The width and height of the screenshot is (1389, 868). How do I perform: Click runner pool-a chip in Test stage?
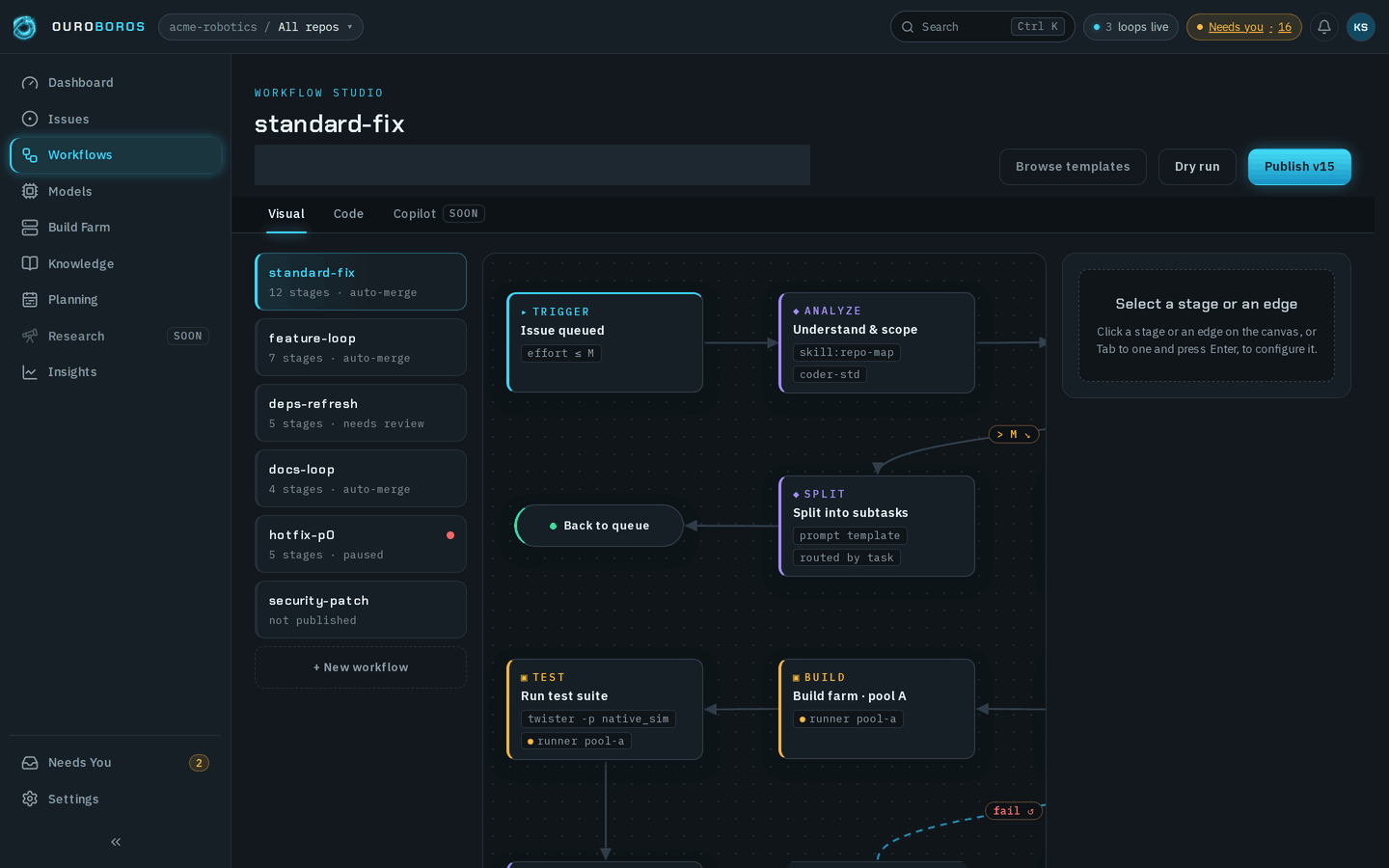coord(576,742)
